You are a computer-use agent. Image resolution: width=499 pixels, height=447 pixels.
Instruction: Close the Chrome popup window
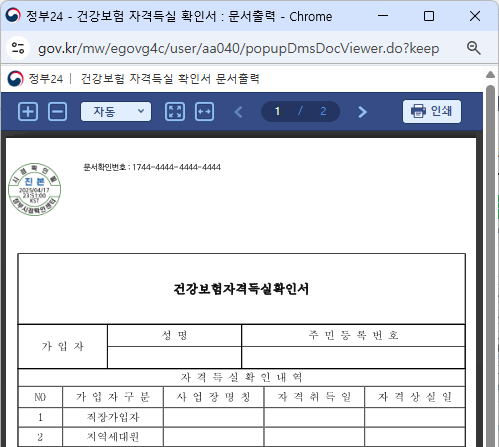tap(475, 16)
